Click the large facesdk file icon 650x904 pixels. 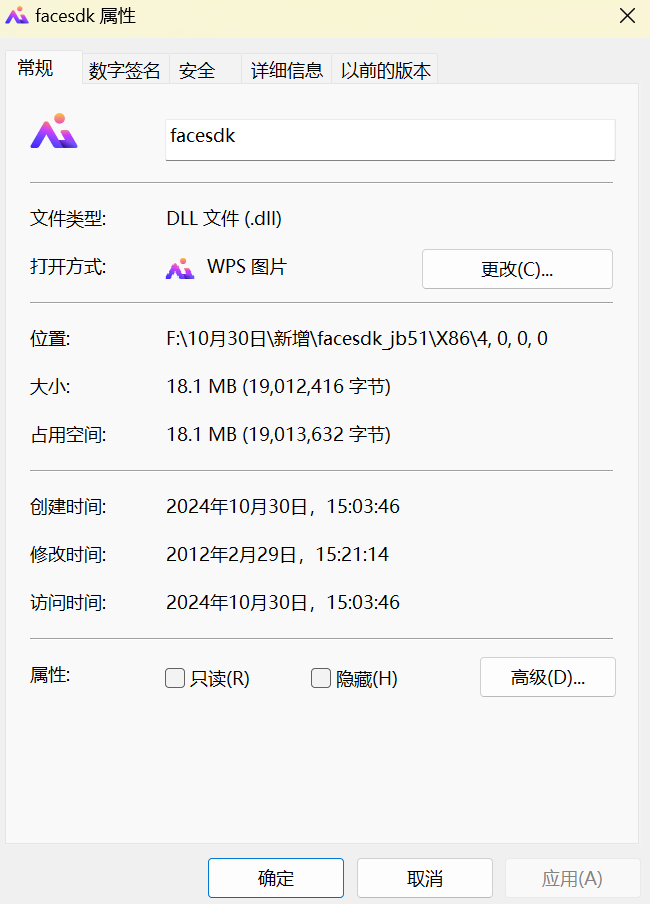pyautogui.click(x=54, y=132)
